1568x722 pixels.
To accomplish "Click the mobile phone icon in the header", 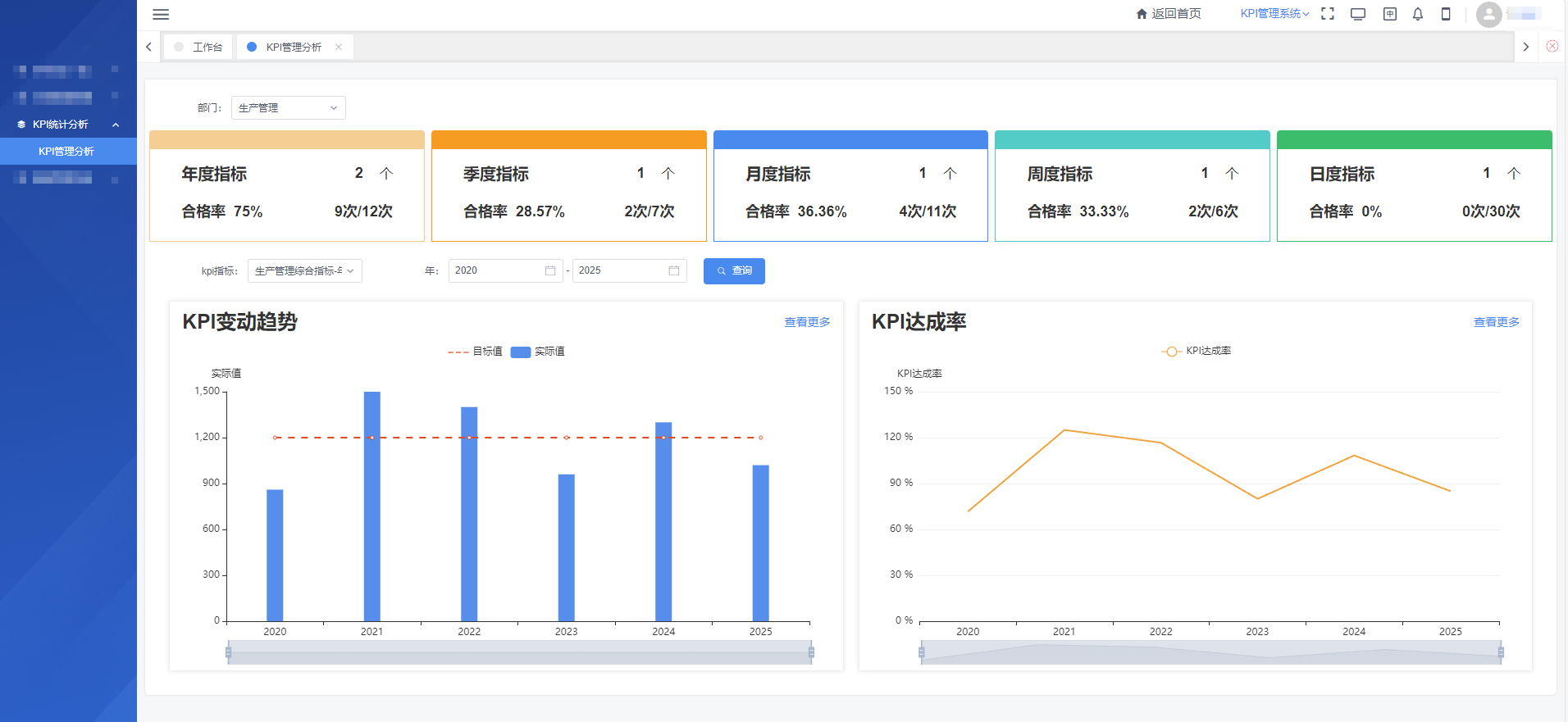I will [x=1446, y=14].
